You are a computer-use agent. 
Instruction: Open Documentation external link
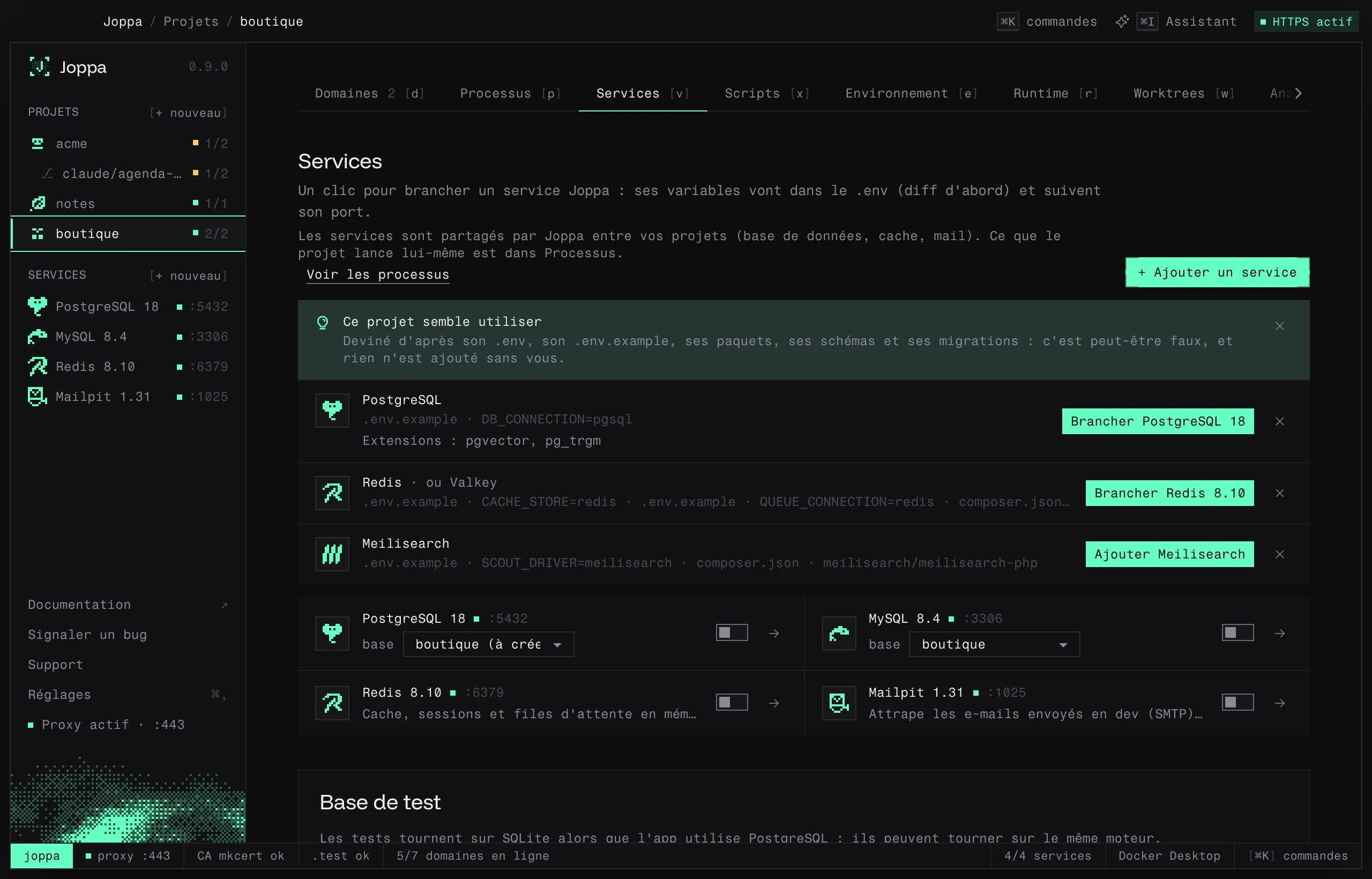coord(128,605)
